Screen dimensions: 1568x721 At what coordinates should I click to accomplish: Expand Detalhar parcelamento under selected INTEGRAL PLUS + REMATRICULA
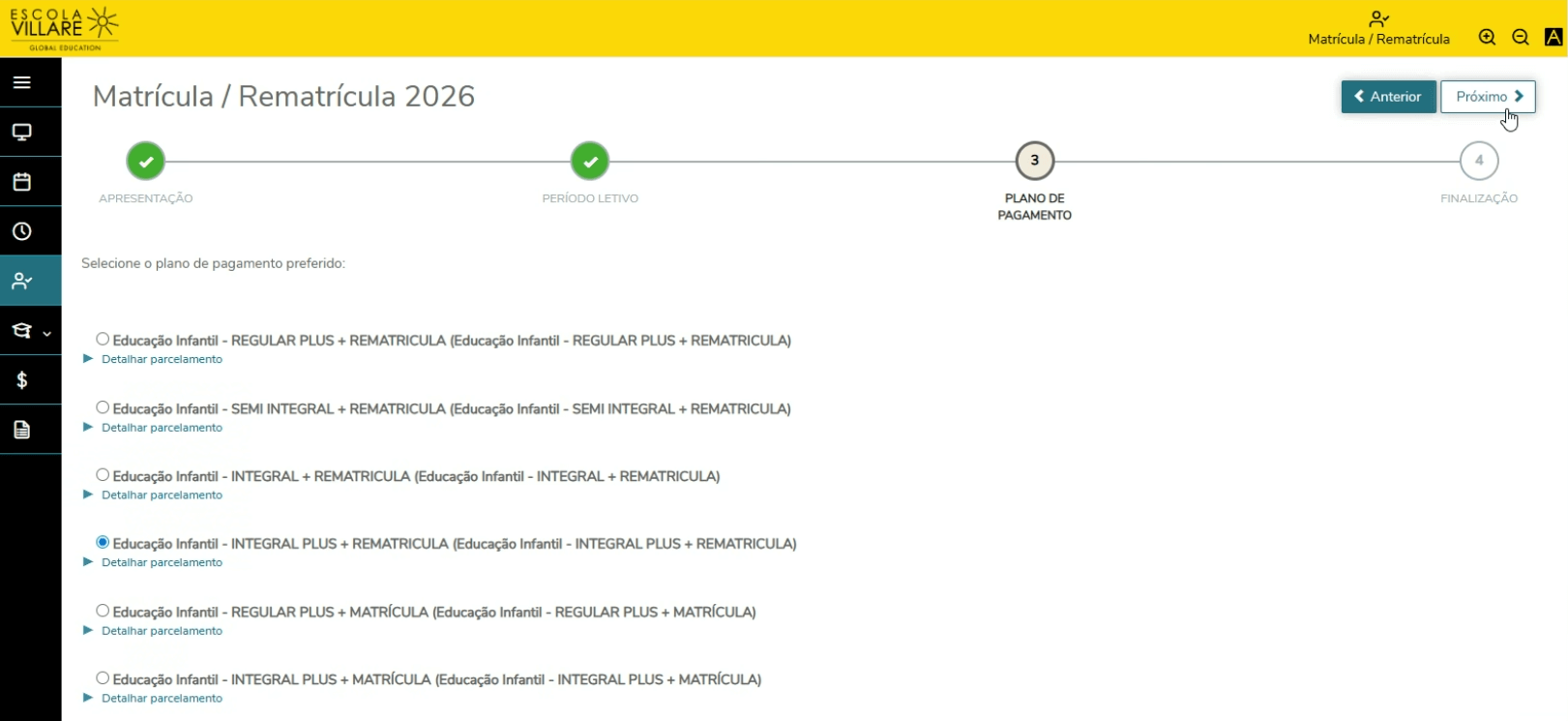point(162,563)
